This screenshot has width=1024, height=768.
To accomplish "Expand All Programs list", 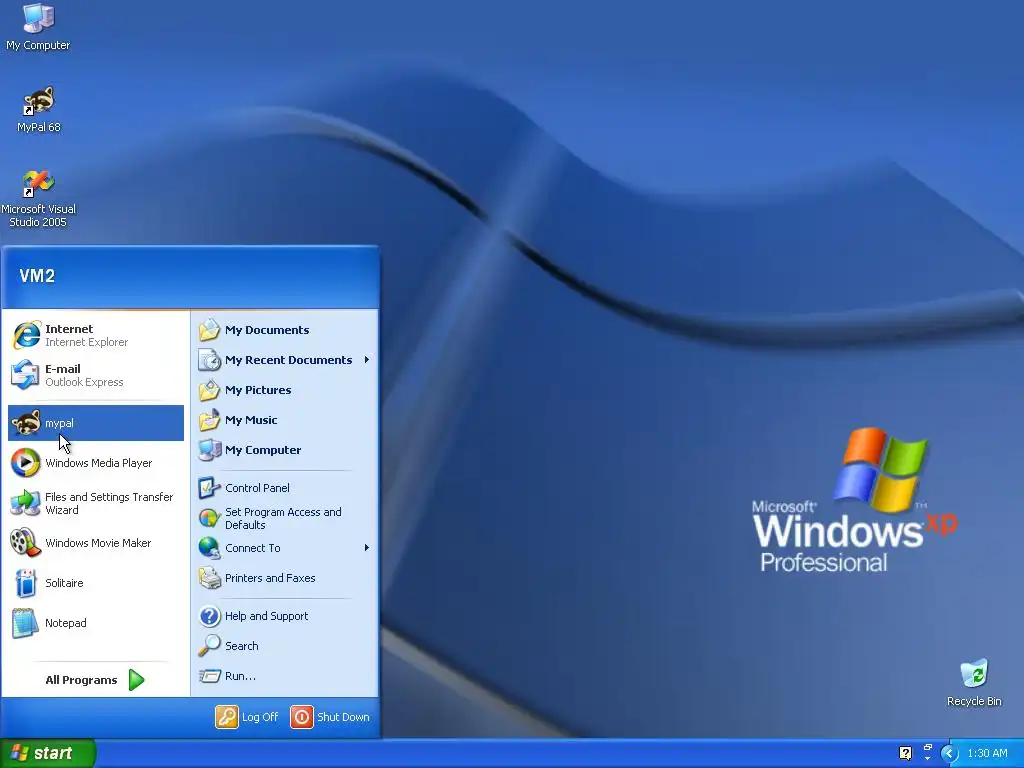I will click(95, 680).
